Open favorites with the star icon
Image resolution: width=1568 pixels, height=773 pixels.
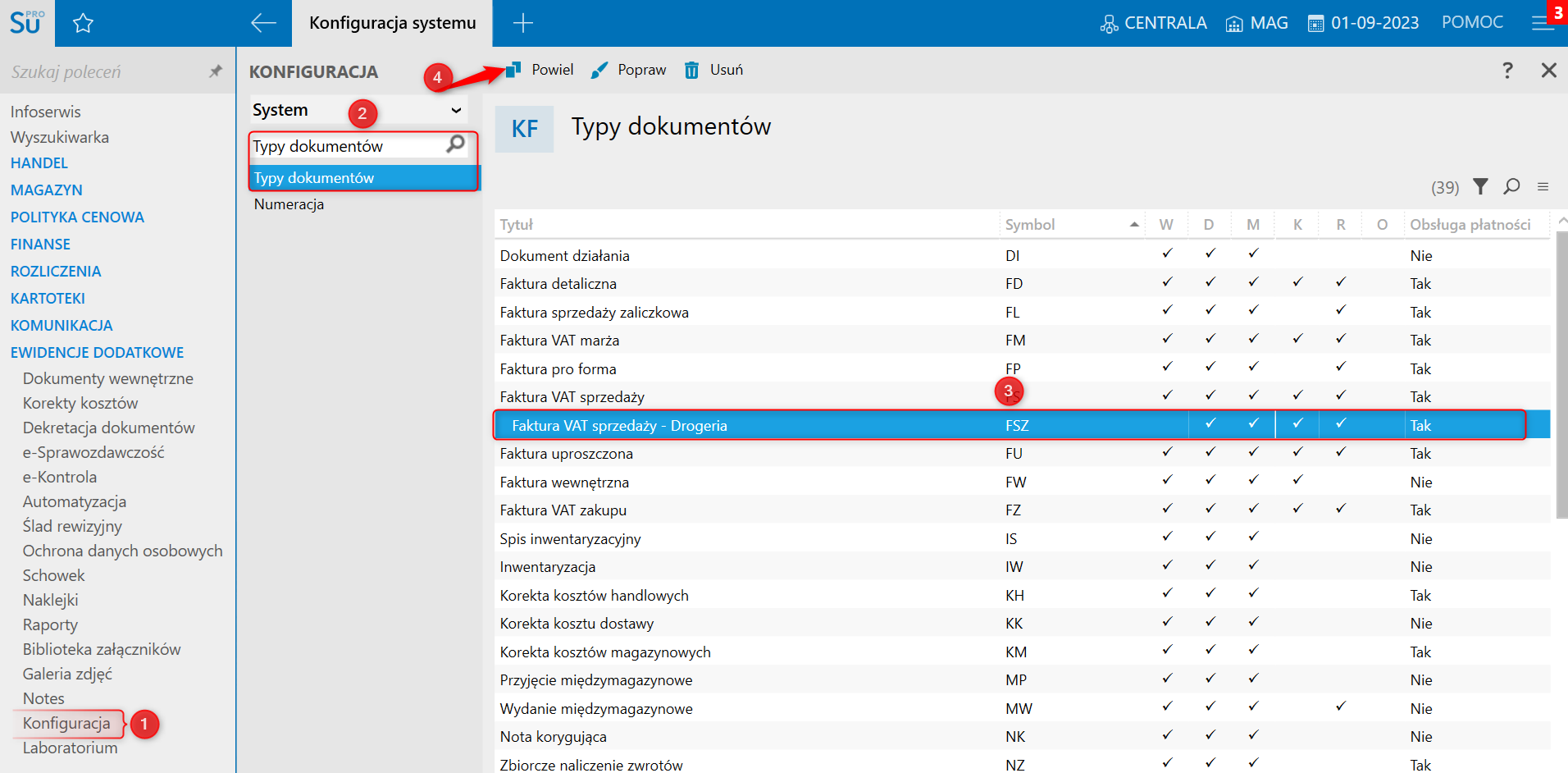point(83,23)
